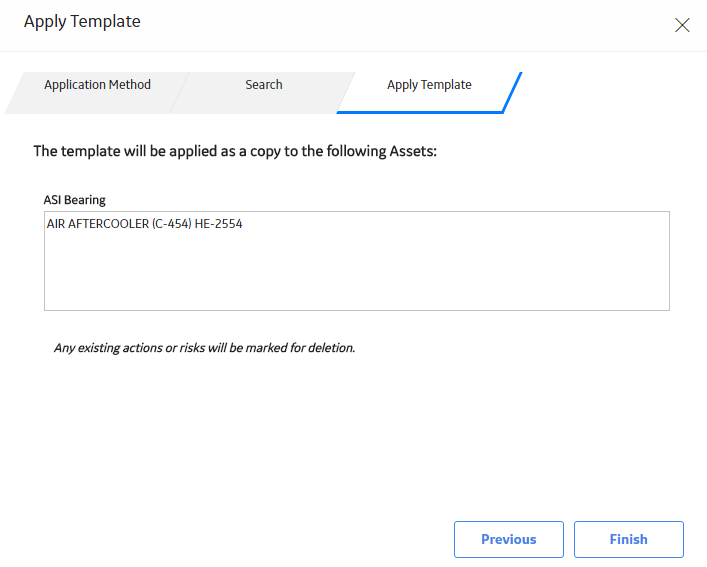Click the Apply Template dialog title
The image size is (707, 567).
82,22
